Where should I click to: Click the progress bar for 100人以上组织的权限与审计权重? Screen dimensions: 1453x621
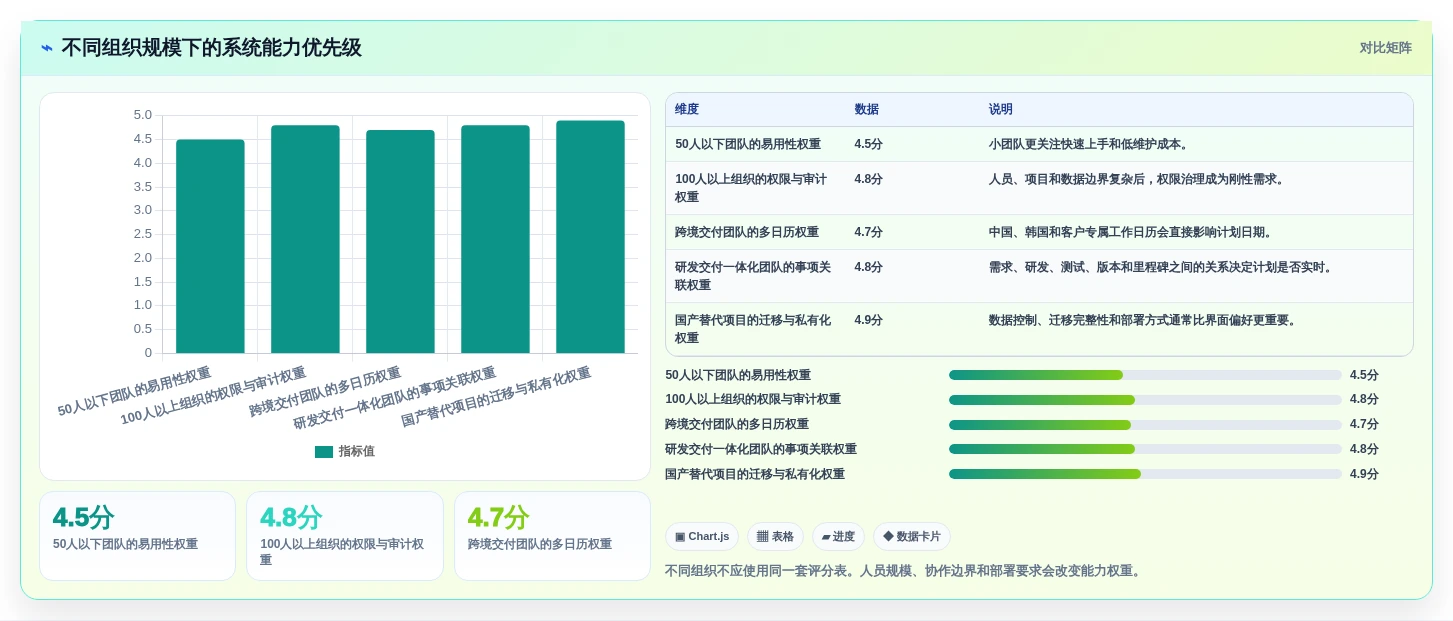pyautogui.click(x=1145, y=400)
